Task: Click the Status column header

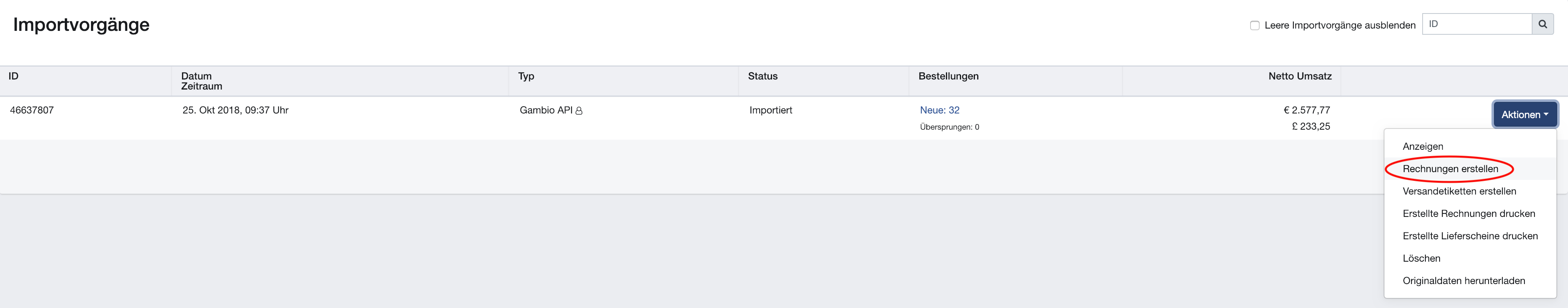Action: point(763,76)
